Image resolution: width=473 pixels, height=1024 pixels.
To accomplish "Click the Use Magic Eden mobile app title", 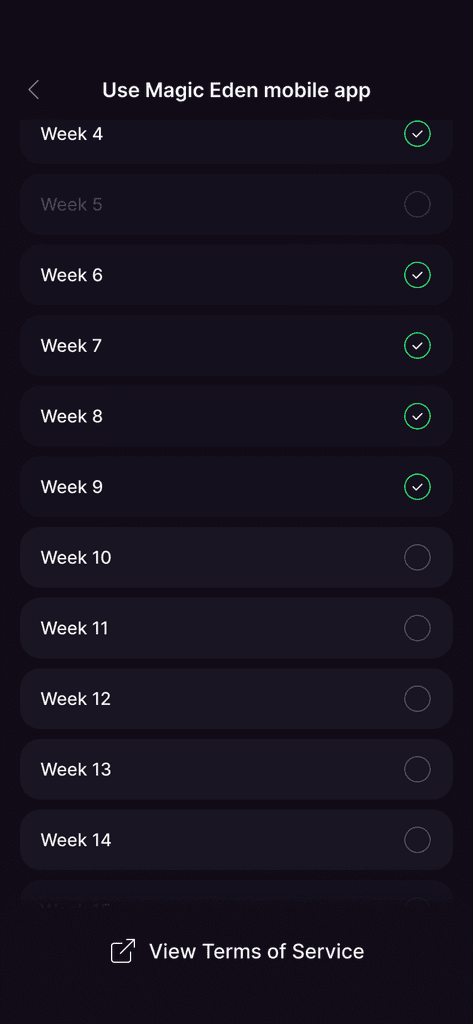I will pos(236,90).
